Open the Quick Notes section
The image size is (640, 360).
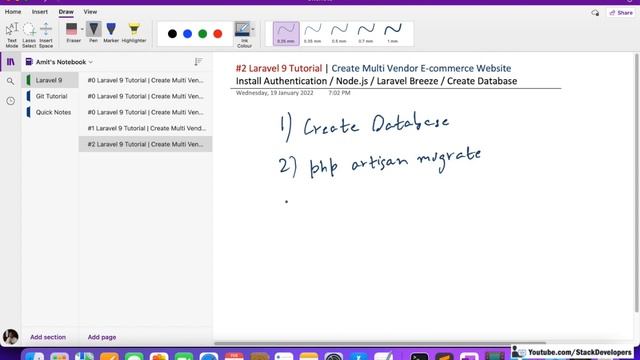click(50, 112)
